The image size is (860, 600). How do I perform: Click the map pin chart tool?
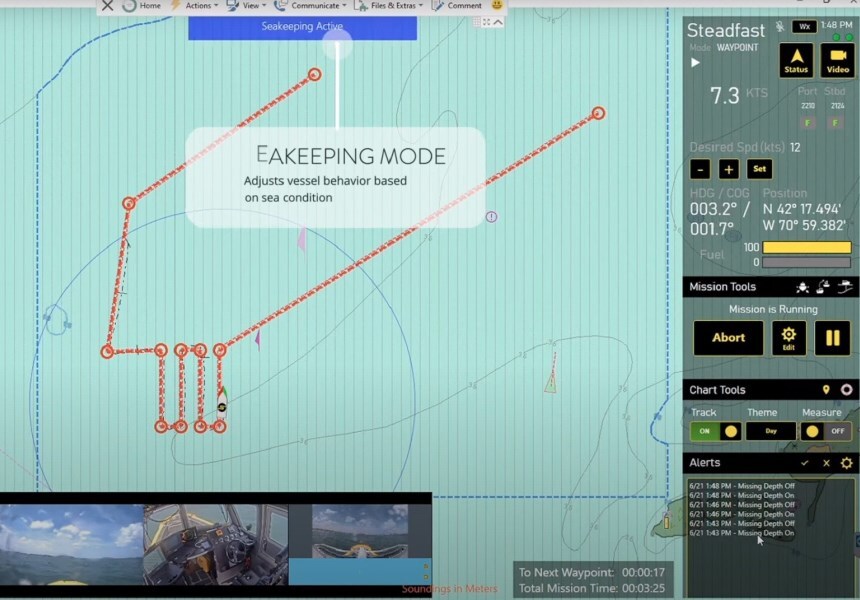[826, 390]
